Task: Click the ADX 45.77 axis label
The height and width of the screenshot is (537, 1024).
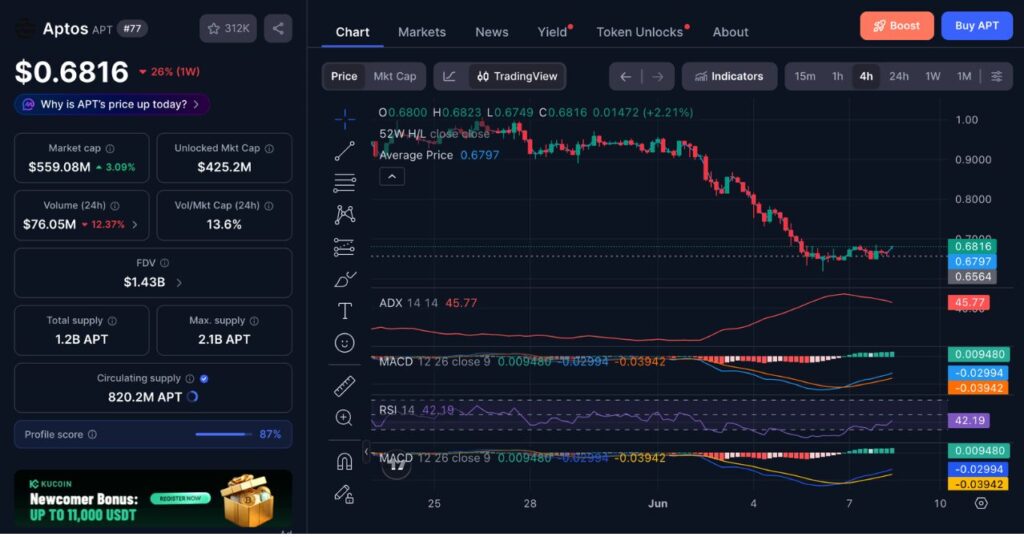Action: 968,302
